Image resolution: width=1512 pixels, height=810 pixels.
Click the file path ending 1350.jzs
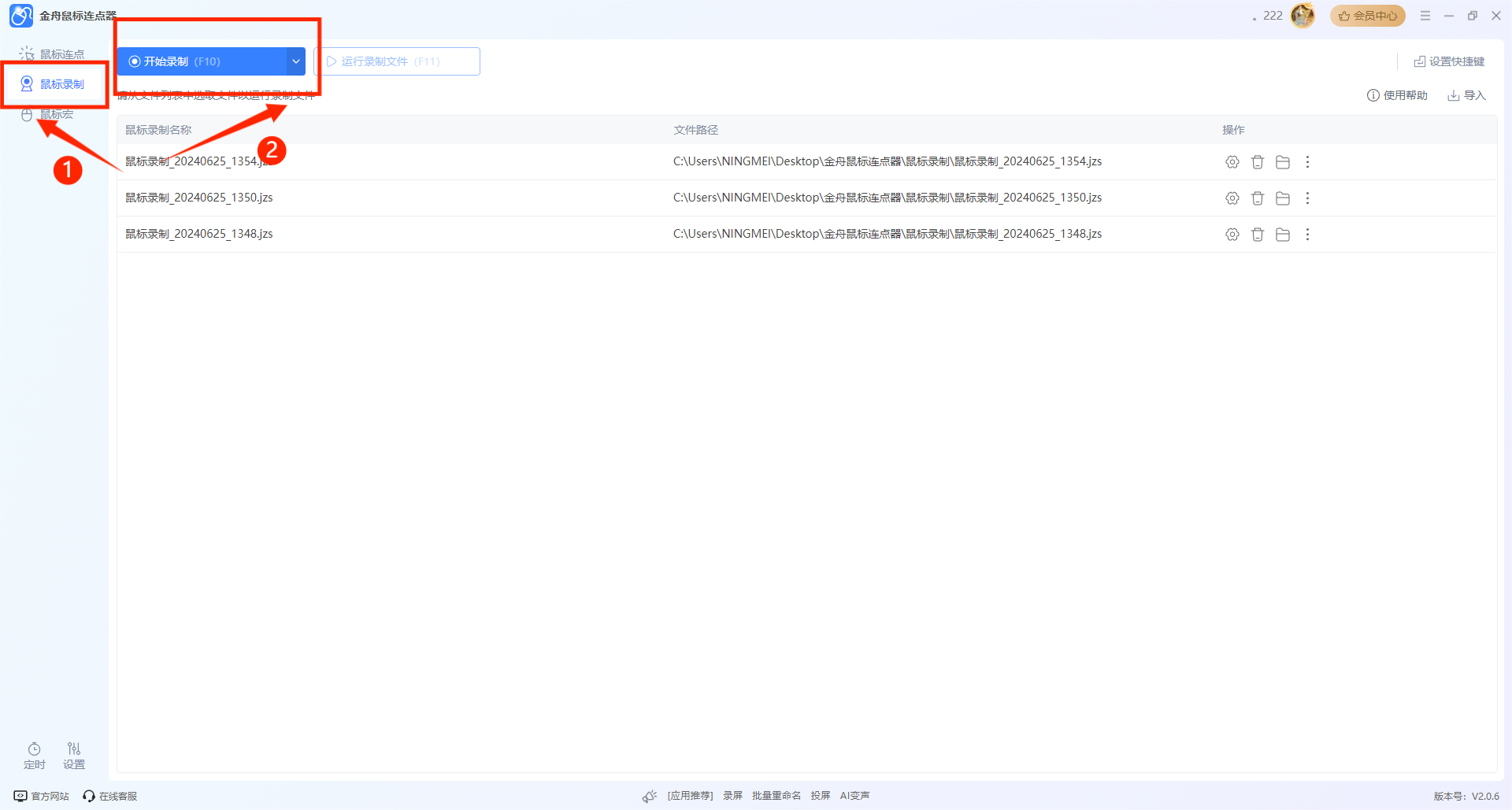tap(888, 198)
